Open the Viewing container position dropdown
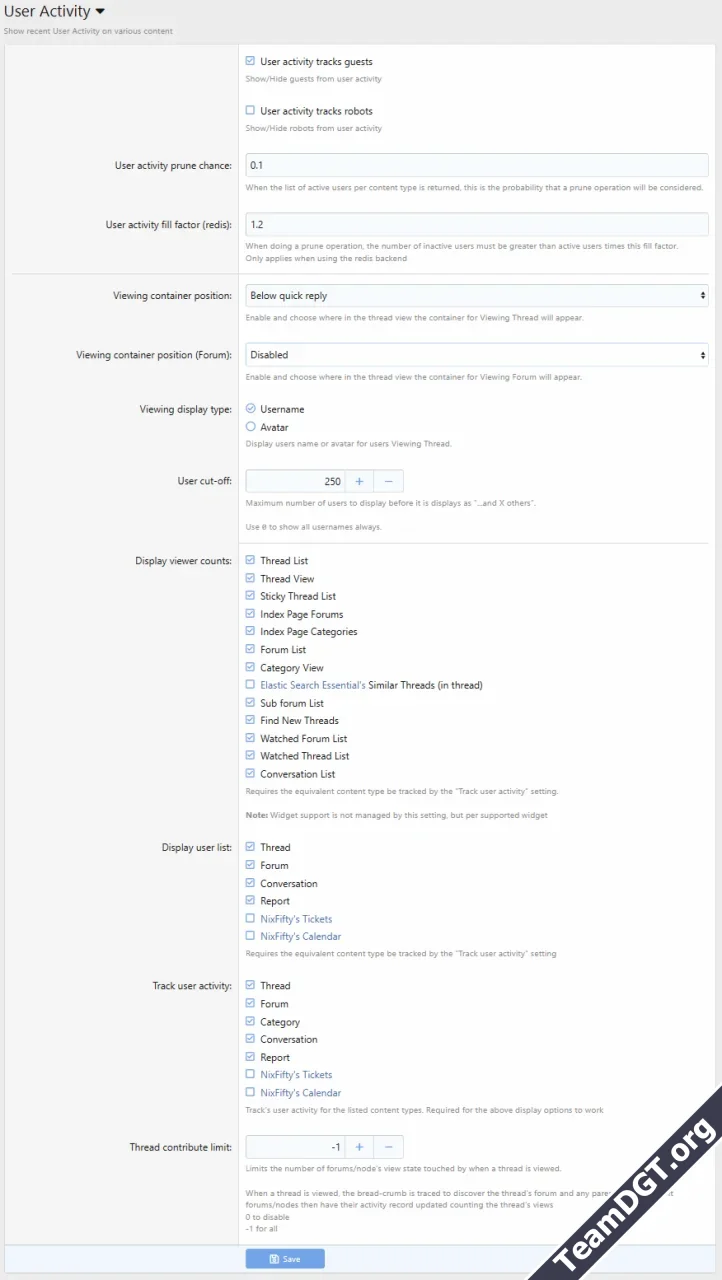722x1280 pixels. click(477, 296)
